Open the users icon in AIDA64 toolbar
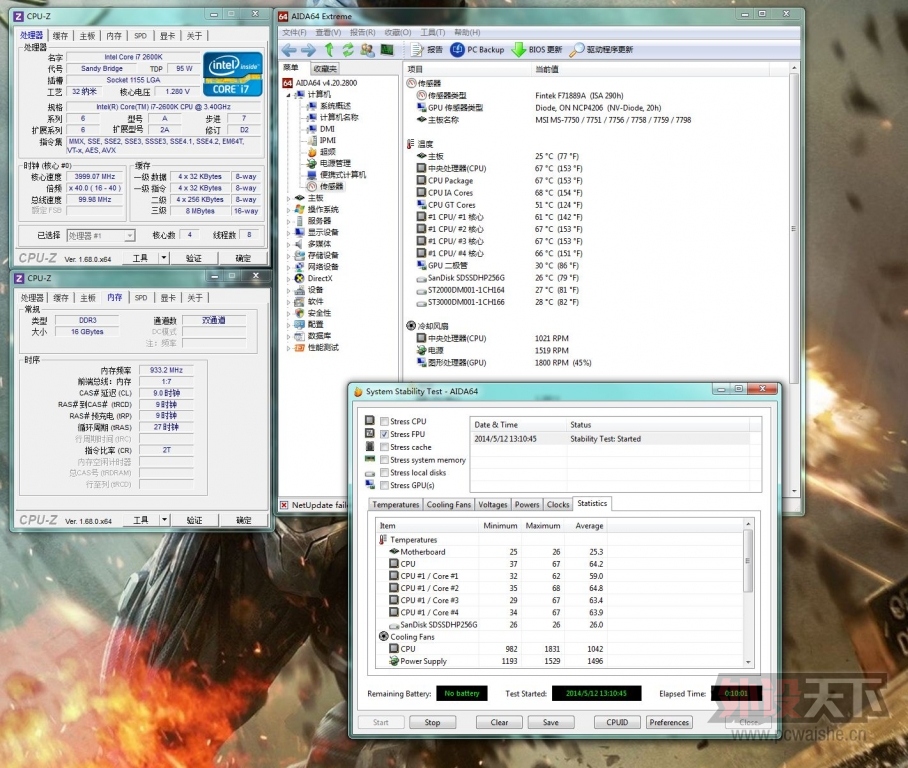 [x=367, y=50]
